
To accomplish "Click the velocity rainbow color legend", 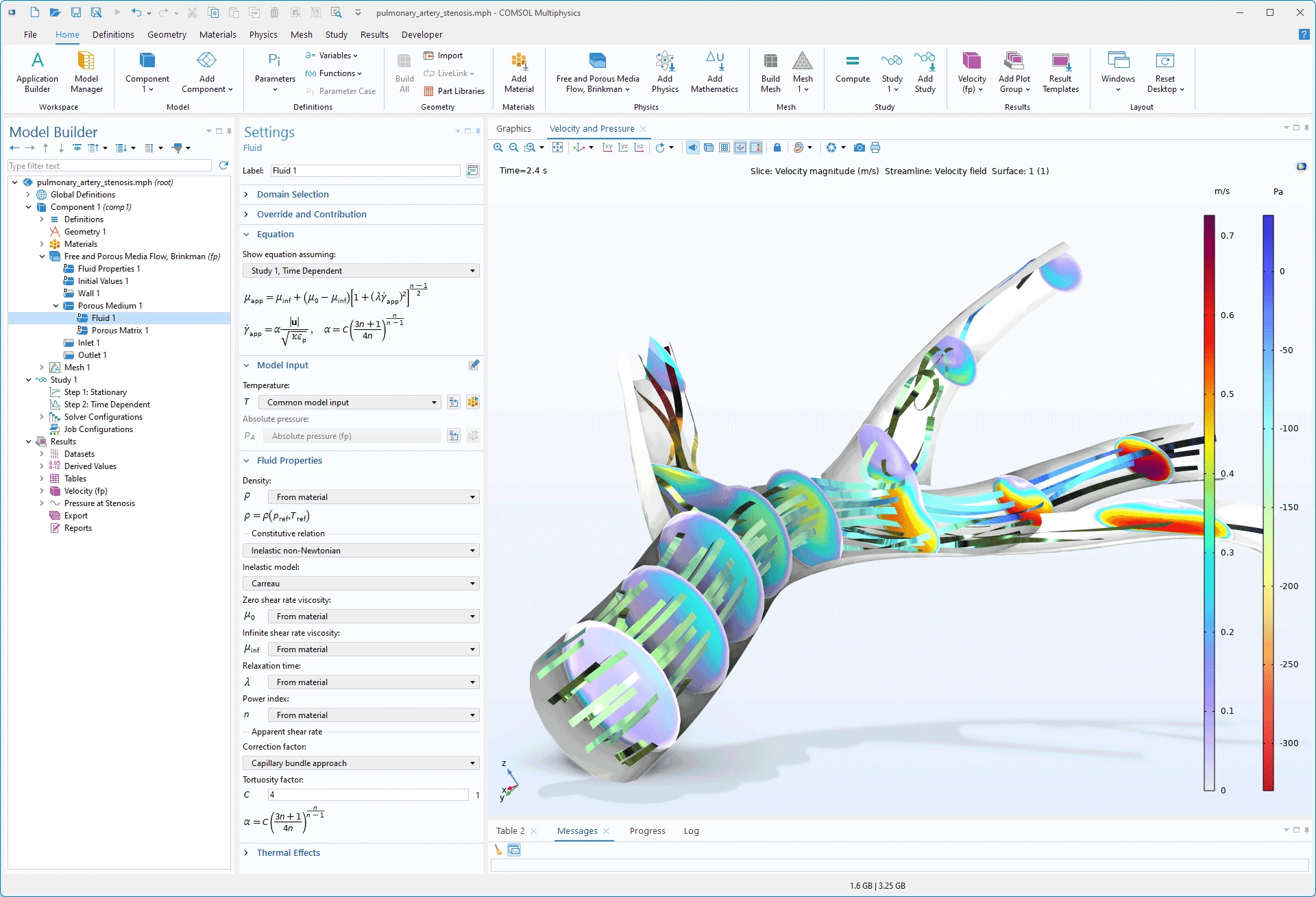I will (1209, 503).
